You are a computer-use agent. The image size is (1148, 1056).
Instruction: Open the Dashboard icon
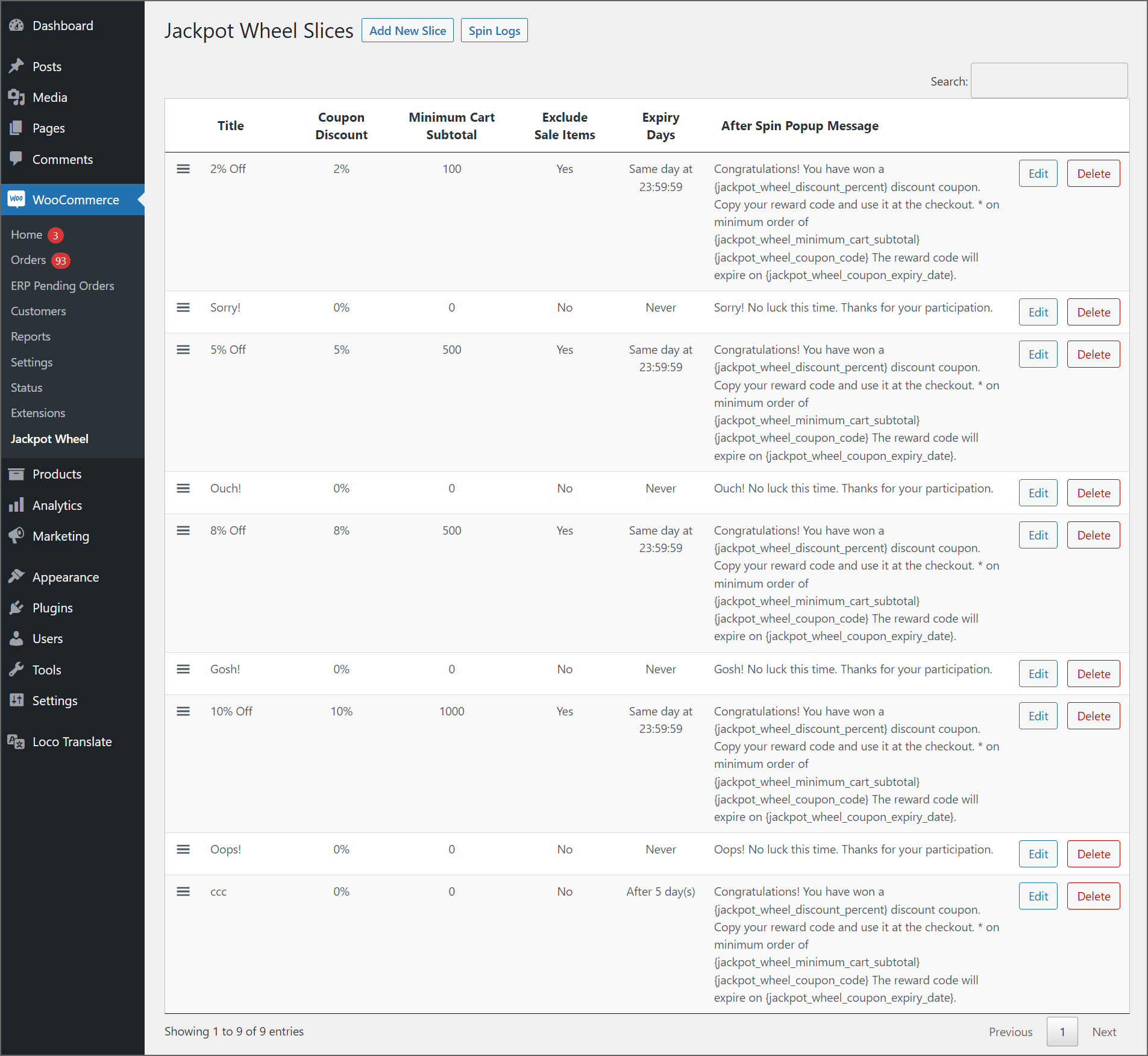click(x=16, y=25)
